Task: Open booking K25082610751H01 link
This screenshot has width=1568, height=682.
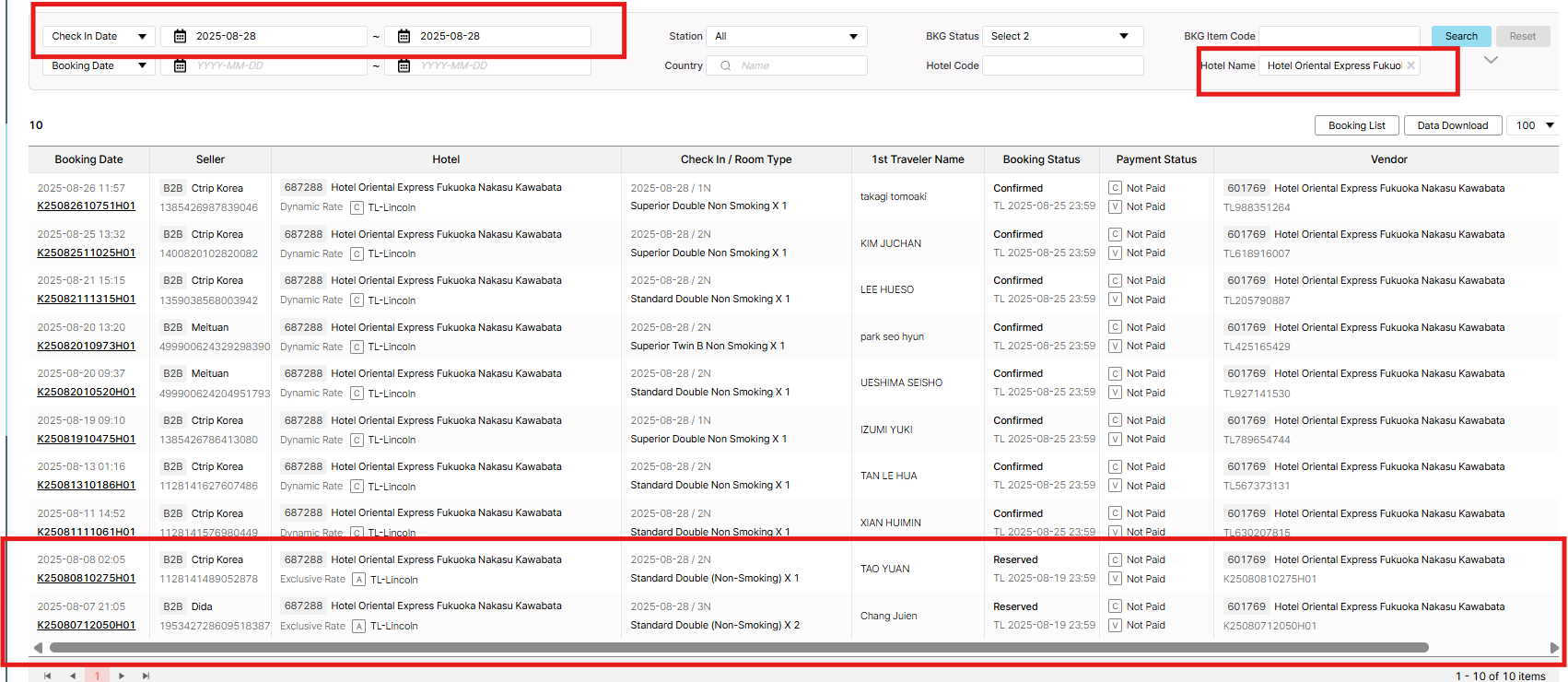Action: pos(86,206)
